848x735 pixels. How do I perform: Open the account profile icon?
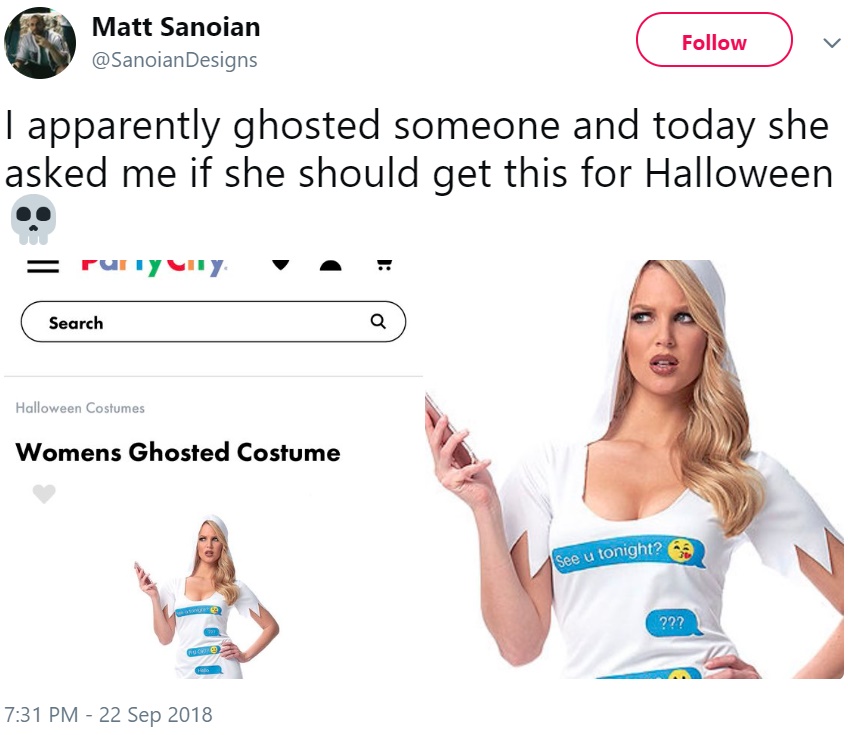(x=330, y=265)
